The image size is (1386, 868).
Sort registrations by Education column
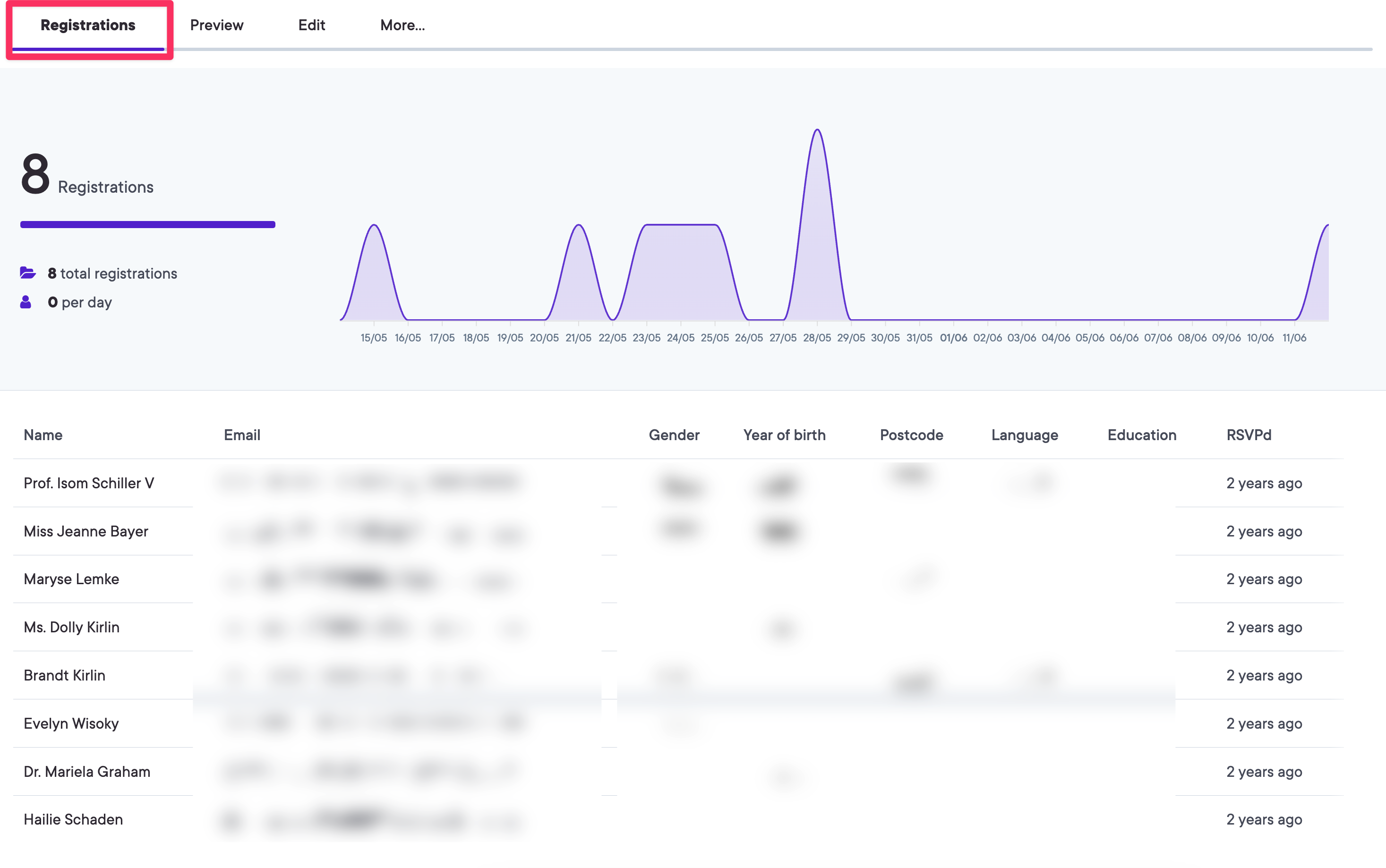(x=1141, y=434)
